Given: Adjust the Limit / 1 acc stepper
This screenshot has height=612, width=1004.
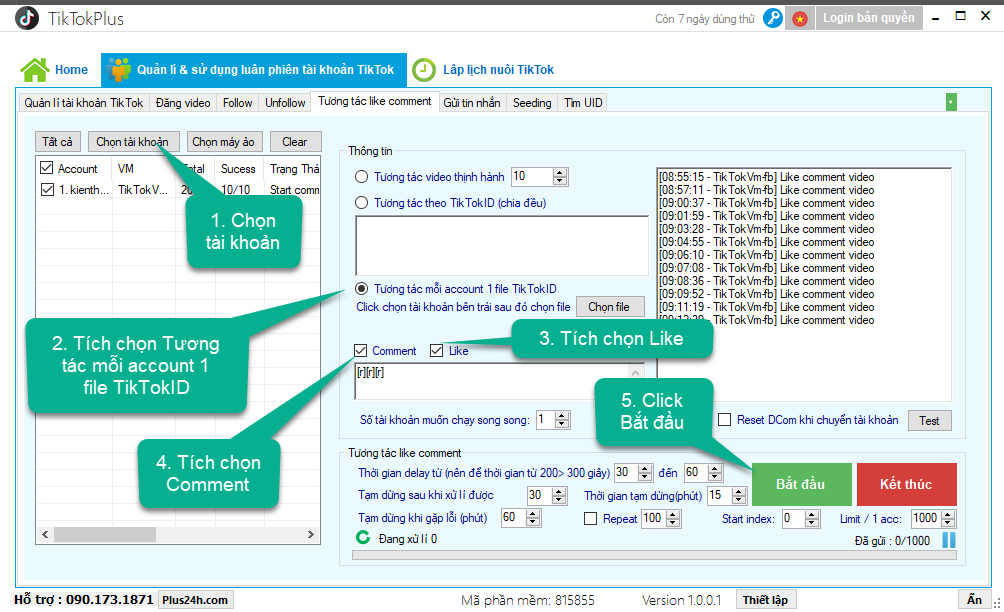Looking at the screenshot, I should click(x=949, y=519).
